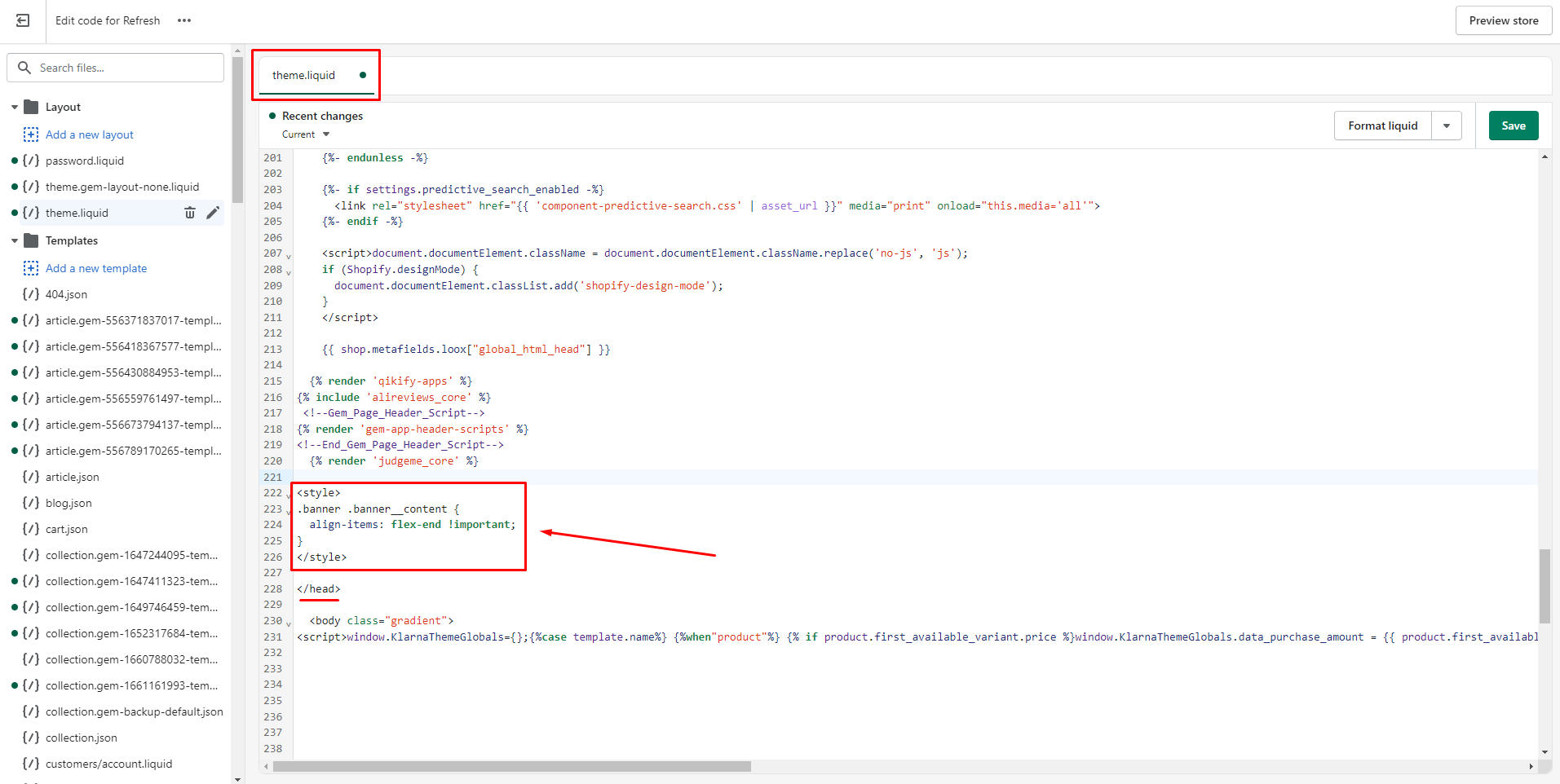The image size is (1560, 784).
Task: Fold code at line 207
Action: click(288, 256)
